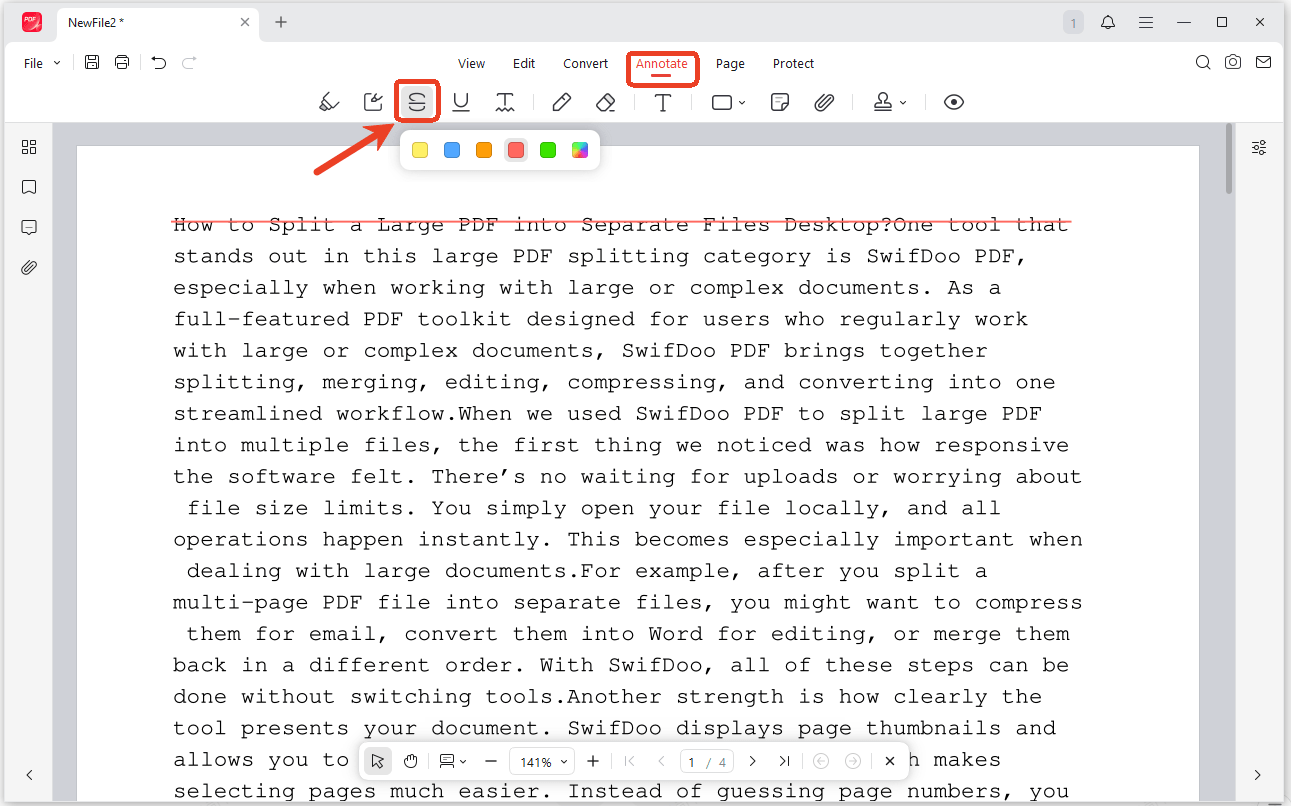Save the document
The height and width of the screenshot is (806, 1291).
point(92,63)
